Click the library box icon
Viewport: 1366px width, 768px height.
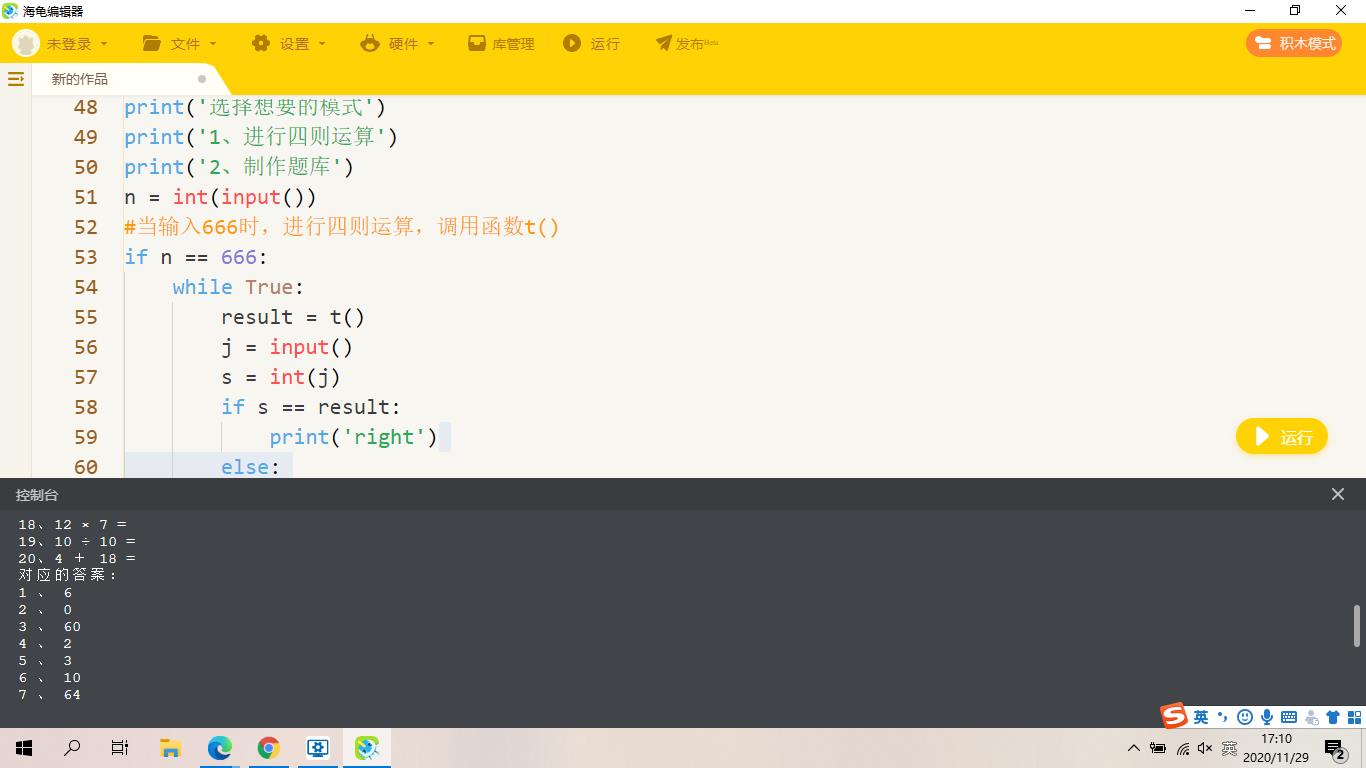click(477, 43)
